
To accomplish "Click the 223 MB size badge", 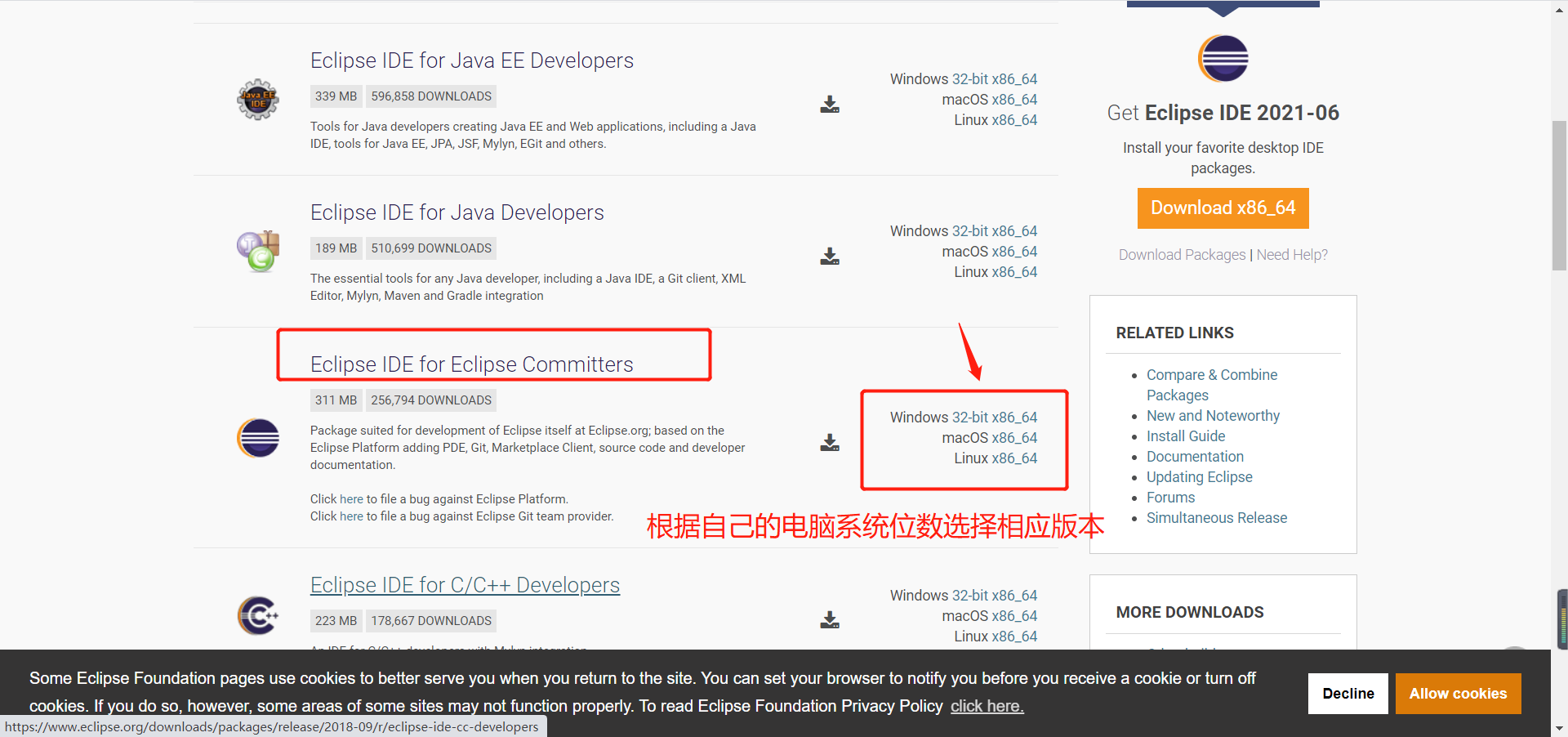I will [x=336, y=621].
